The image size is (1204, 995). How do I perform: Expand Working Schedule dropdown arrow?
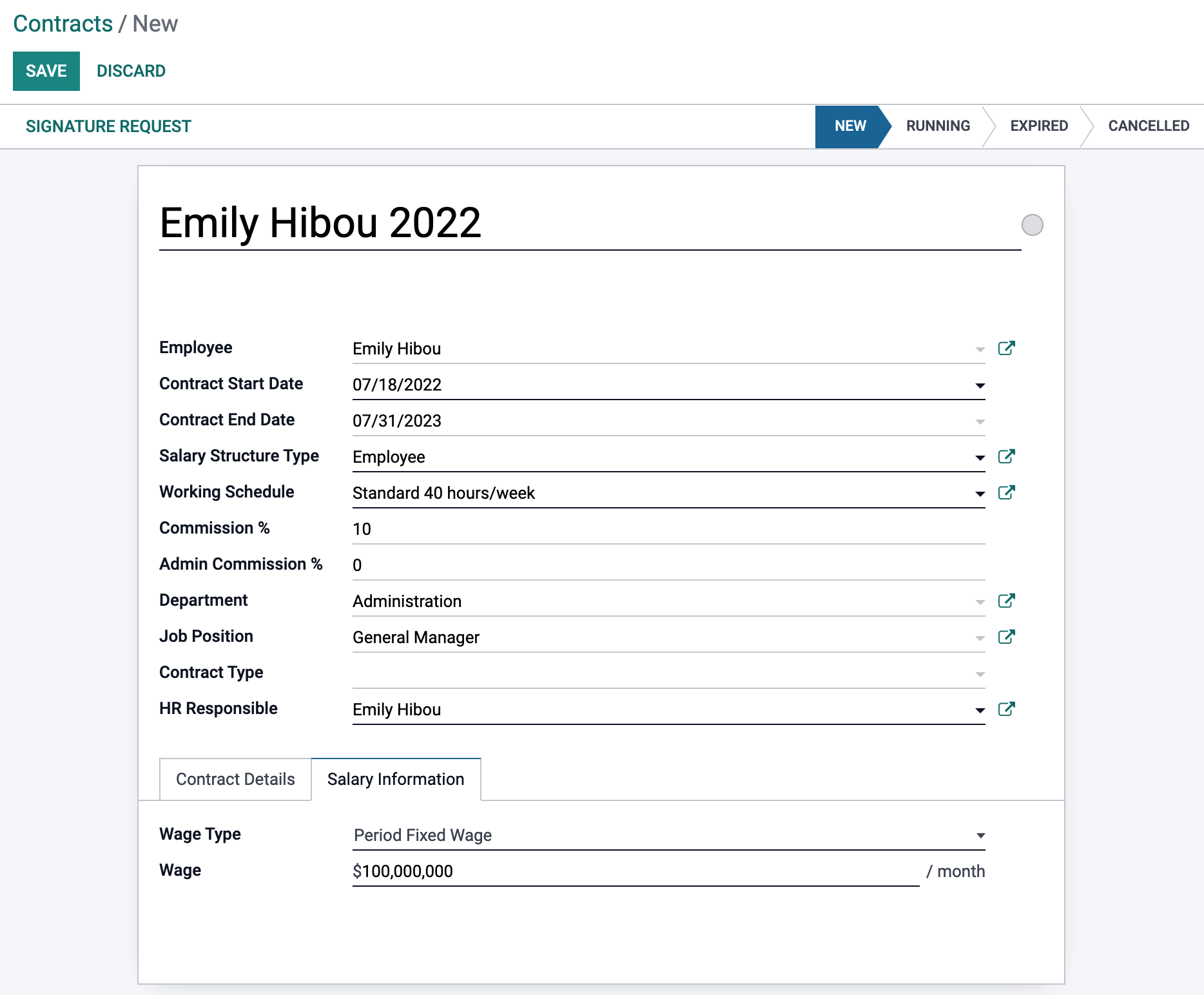[980, 494]
